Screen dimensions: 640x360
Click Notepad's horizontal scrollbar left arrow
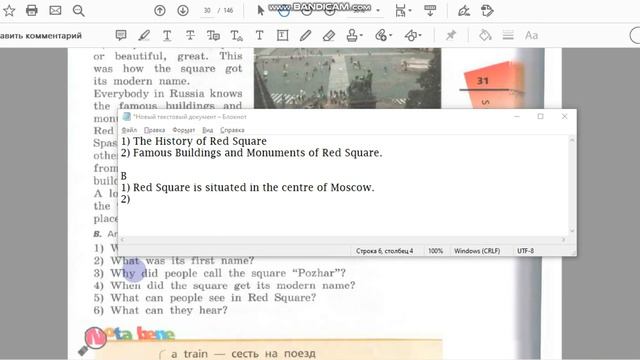pos(122,240)
